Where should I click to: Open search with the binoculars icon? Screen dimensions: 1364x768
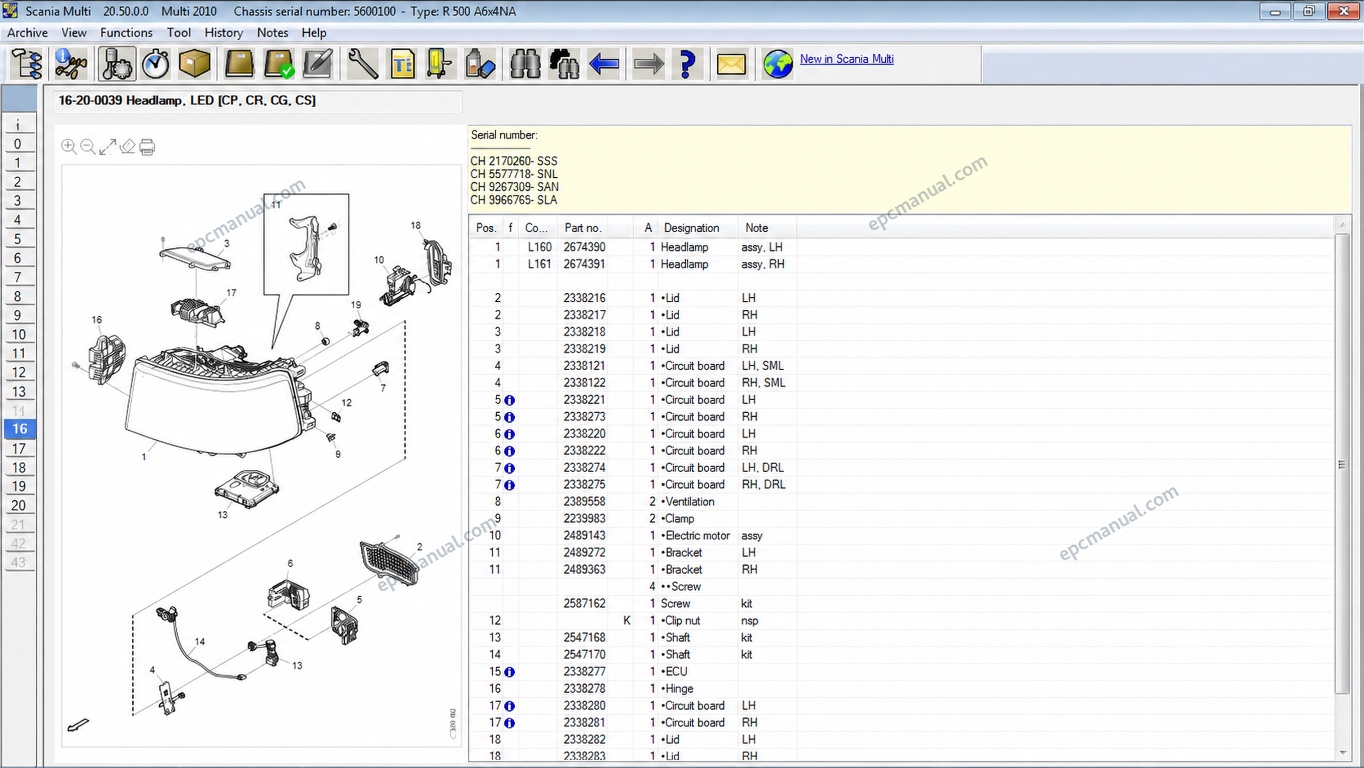[x=525, y=64]
